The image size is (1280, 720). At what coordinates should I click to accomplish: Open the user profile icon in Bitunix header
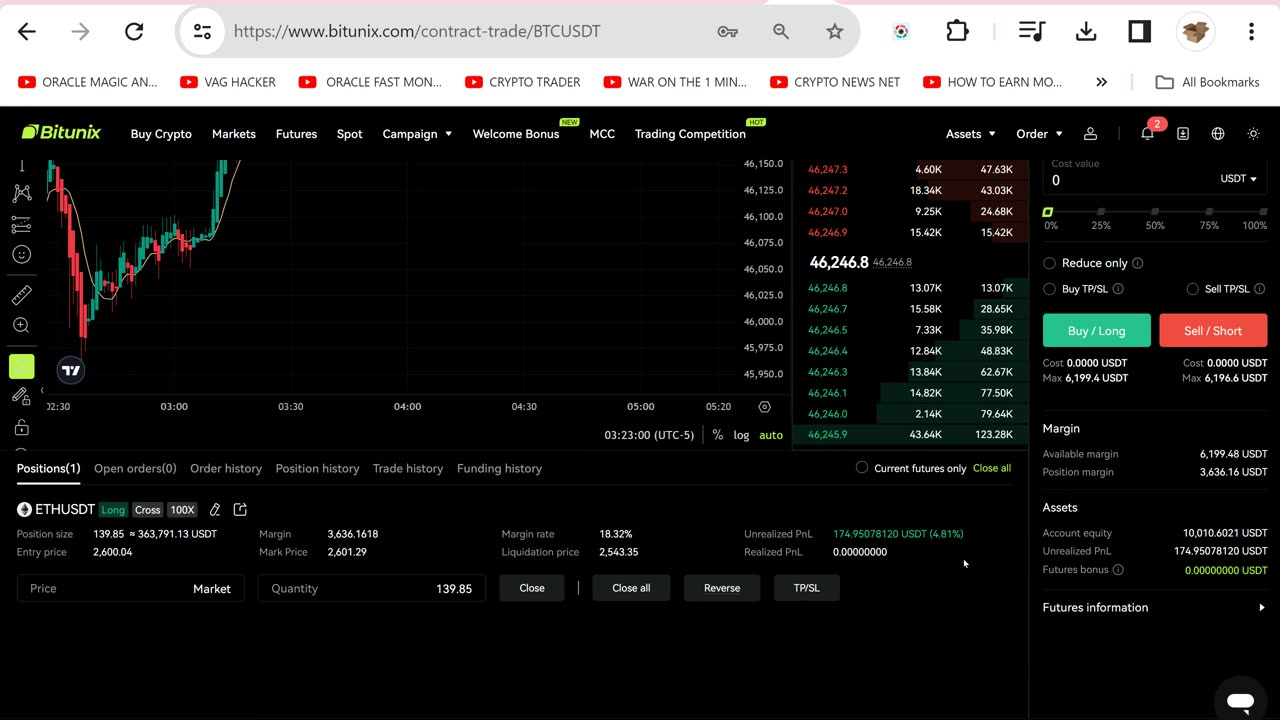click(x=1091, y=133)
